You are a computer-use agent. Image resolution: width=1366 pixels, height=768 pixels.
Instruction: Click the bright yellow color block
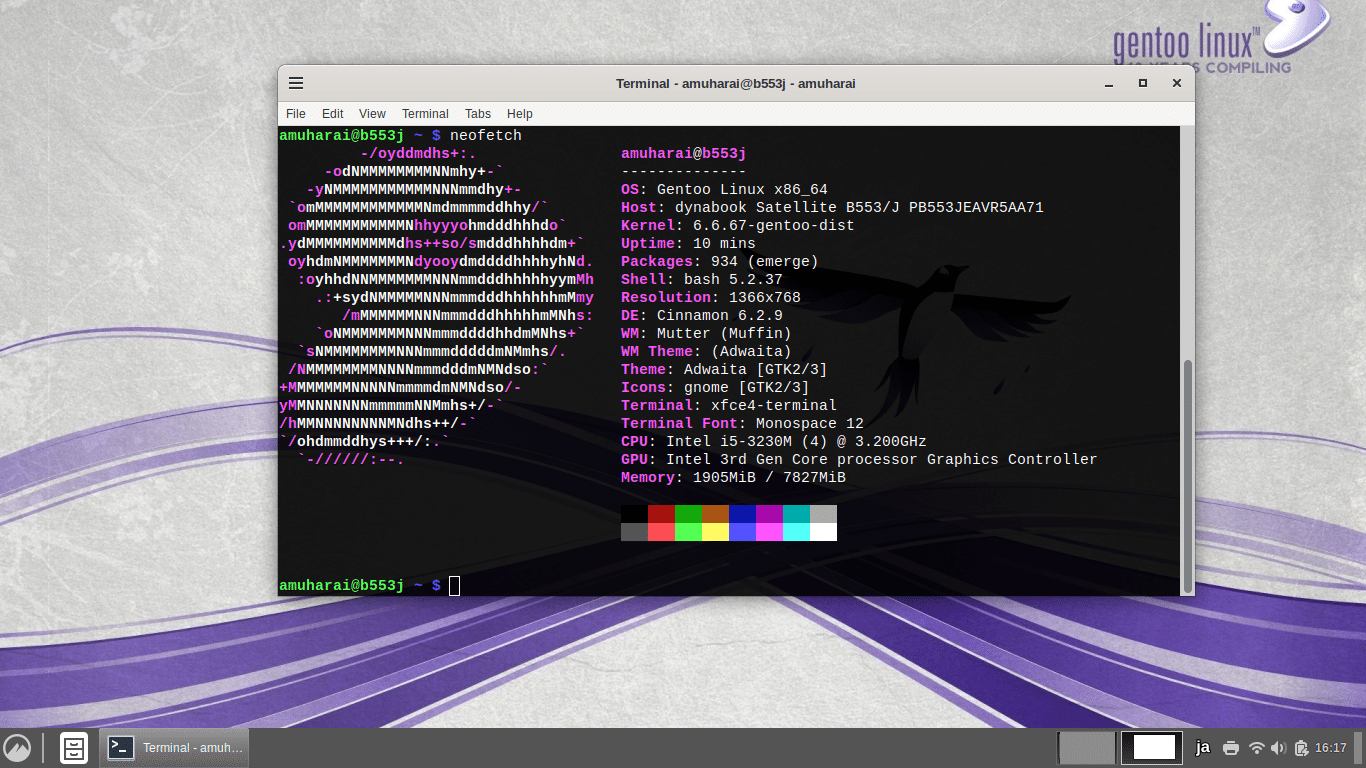point(715,531)
